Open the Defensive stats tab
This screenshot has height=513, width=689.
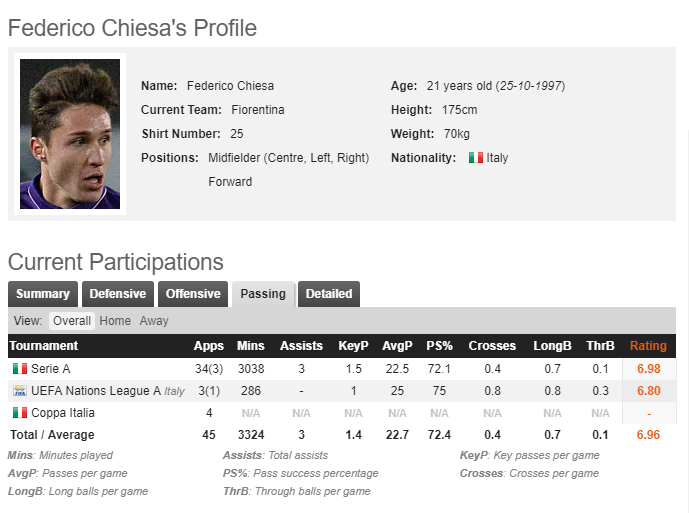click(118, 294)
